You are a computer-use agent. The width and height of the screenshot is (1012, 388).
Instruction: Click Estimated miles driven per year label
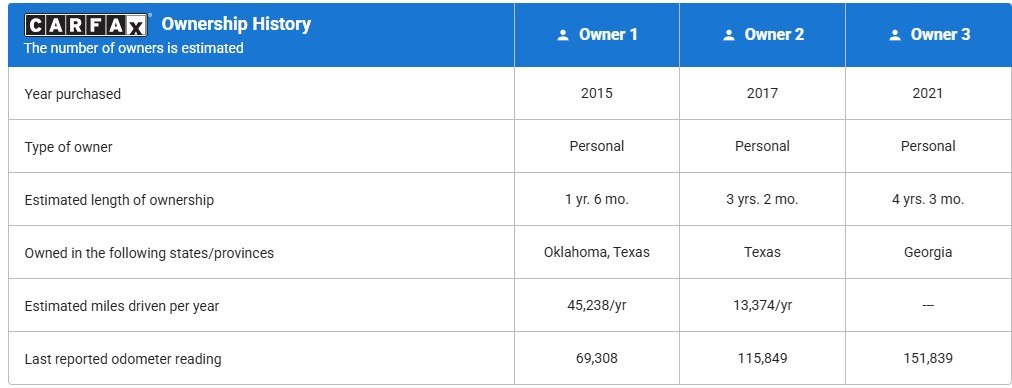[x=121, y=306]
